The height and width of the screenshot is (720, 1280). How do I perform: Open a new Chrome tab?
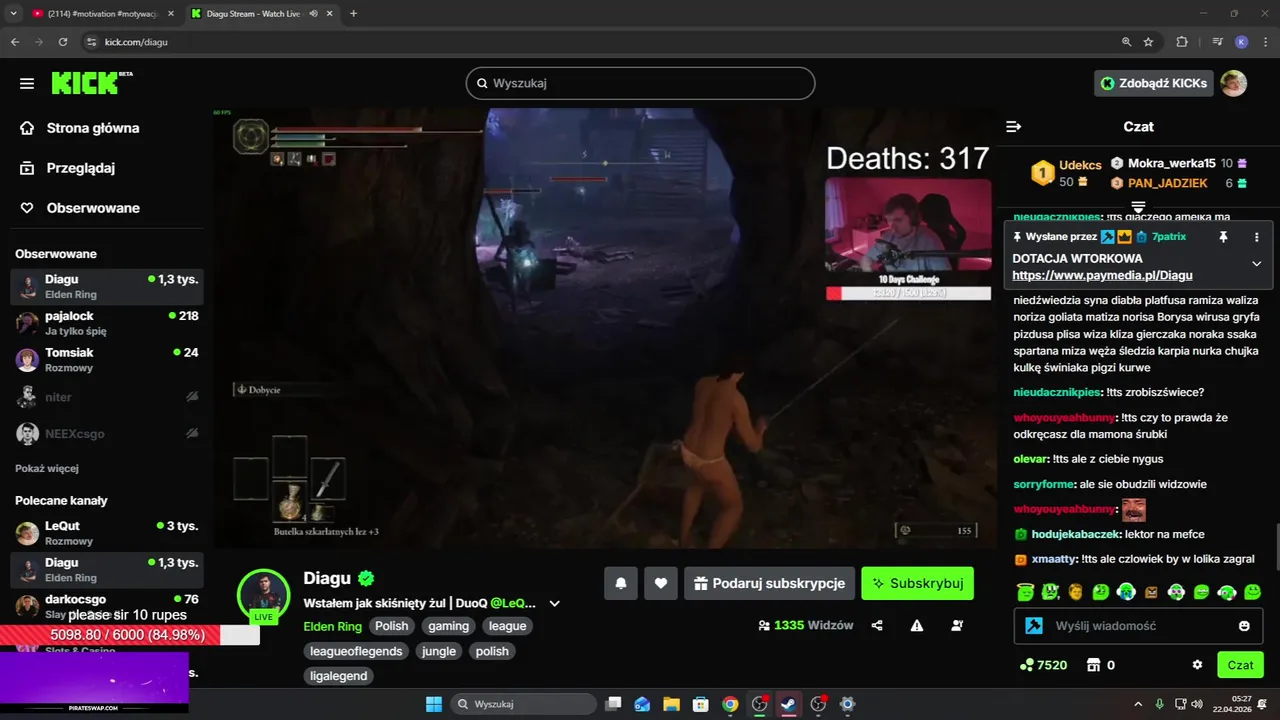click(x=353, y=14)
